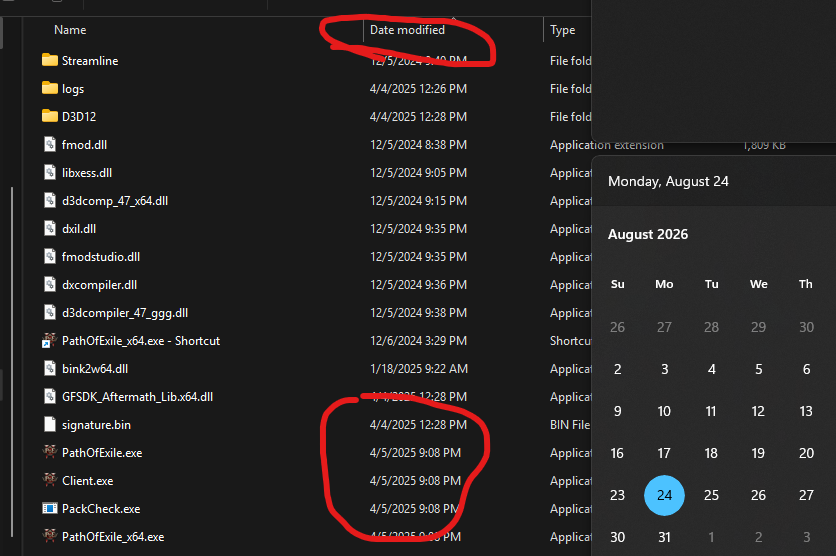This screenshot has width=836, height=556.
Task: Select the GFSDK_Aftermath_Lib.x64.dll file name
Action: [138, 397]
